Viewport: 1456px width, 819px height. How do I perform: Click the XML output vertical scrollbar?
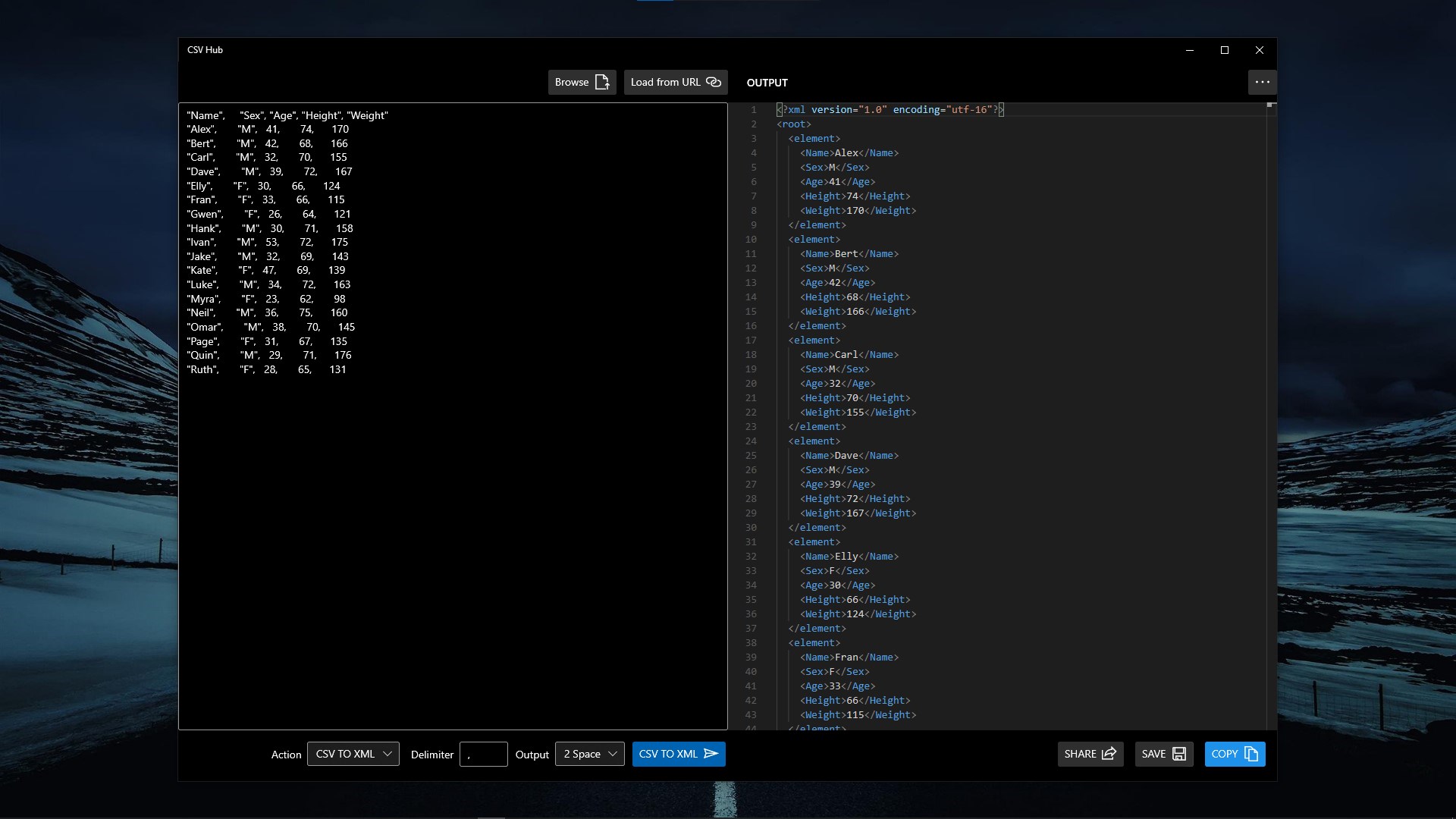tap(1271, 416)
